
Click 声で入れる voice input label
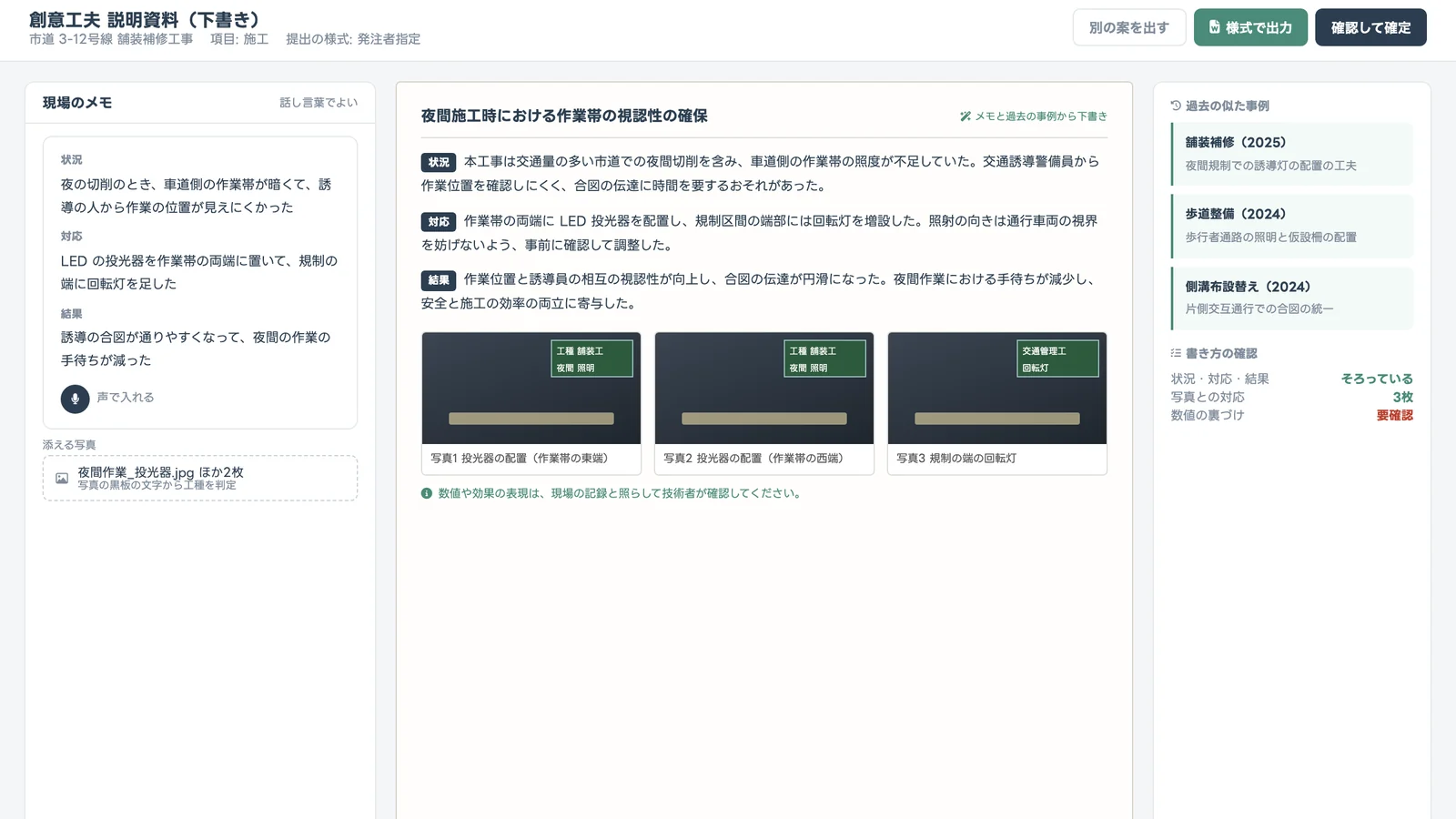click(126, 398)
